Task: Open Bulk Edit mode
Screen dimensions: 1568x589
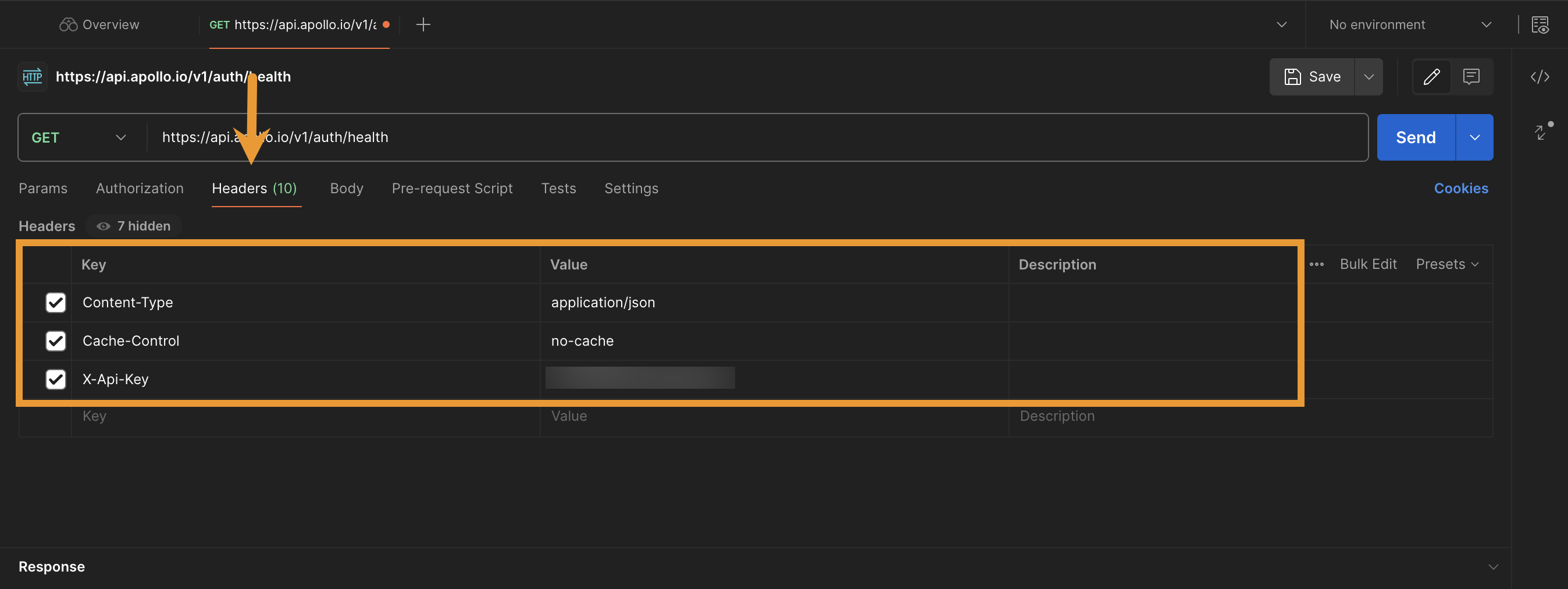Action: point(1368,264)
